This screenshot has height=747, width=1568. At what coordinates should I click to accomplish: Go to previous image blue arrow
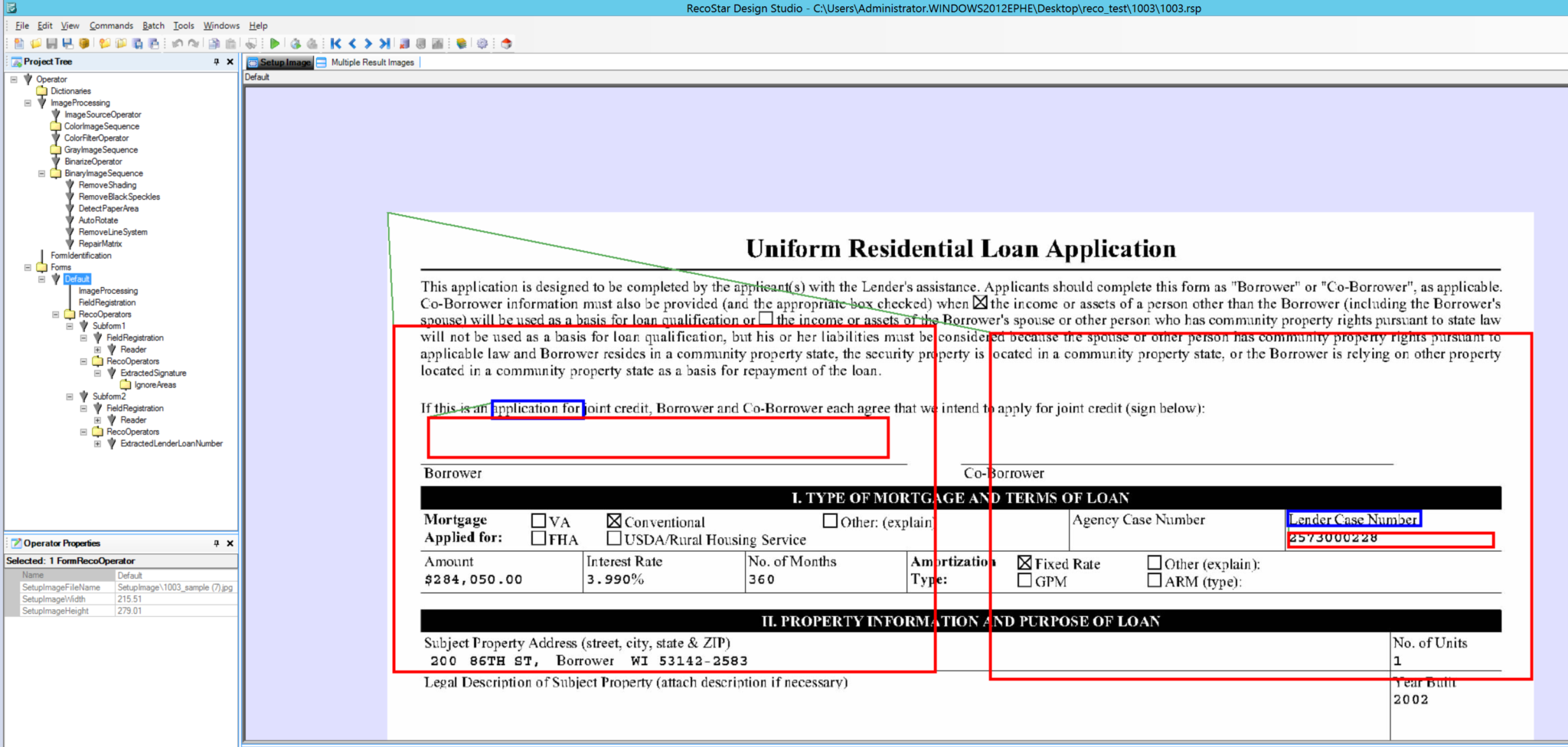[352, 44]
